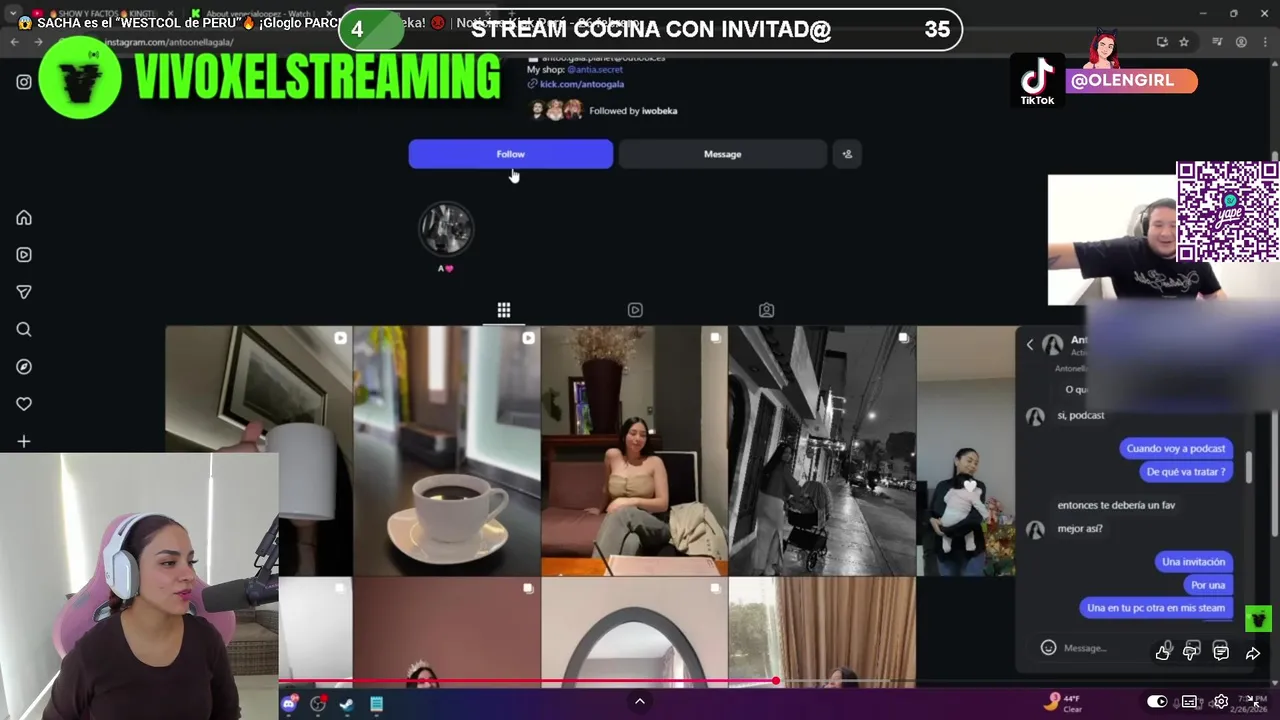Click the chat message 'Cuando voy a podcast'
Screen dimensions: 1280x720
(x=1176, y=448)
